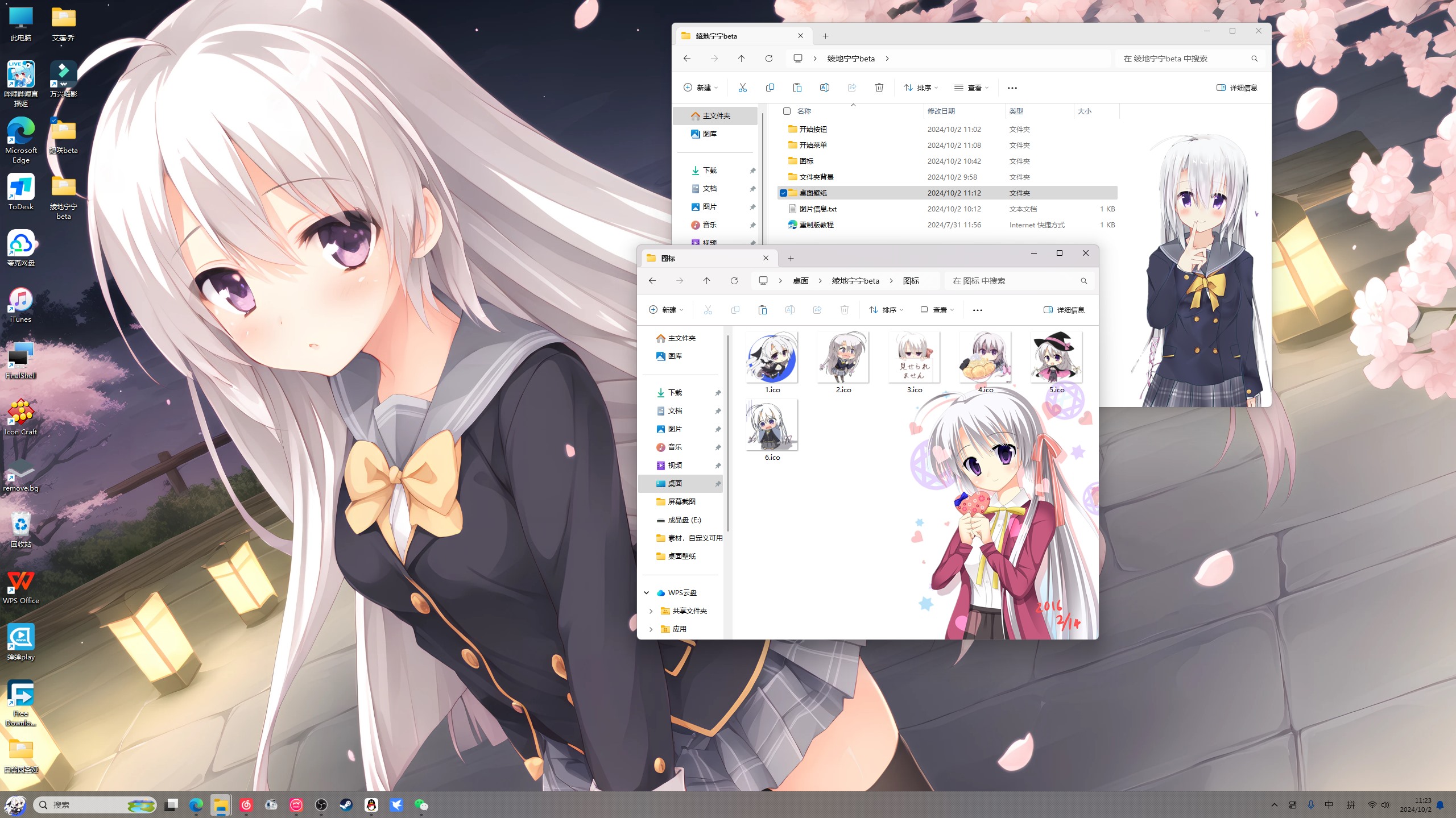Image resolution: width=1456 pixels, height=818 pixels.
Task: Click the cut icon in 绫地宁宁beta toolbar
Action: (x=742, y=88)
